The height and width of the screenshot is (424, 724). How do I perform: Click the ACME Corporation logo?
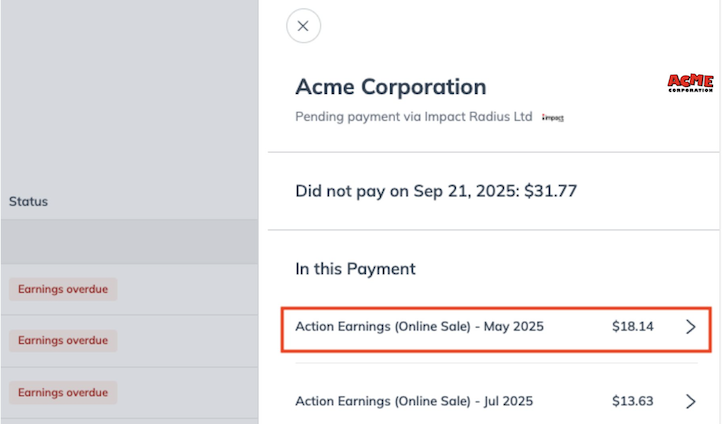point(690,84)
